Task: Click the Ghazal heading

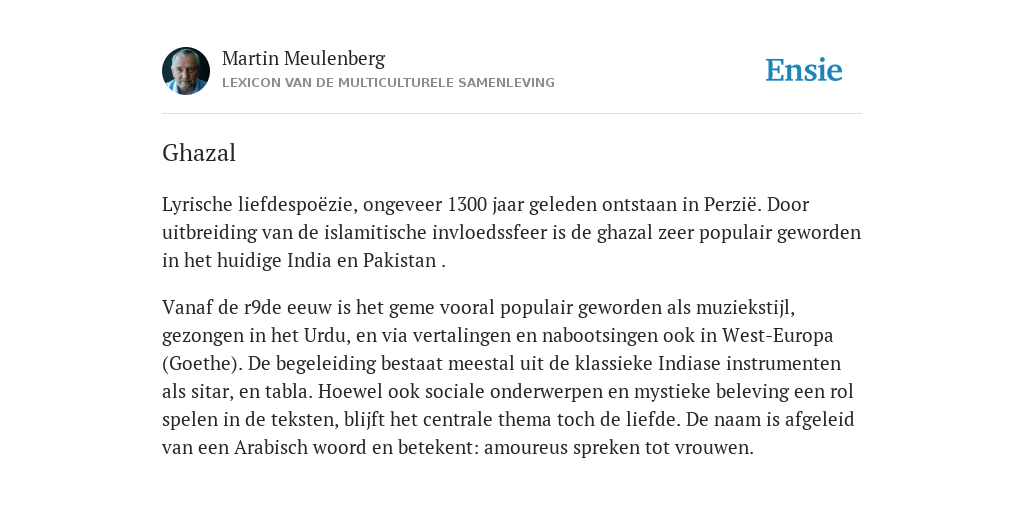Action: (199, 153)
